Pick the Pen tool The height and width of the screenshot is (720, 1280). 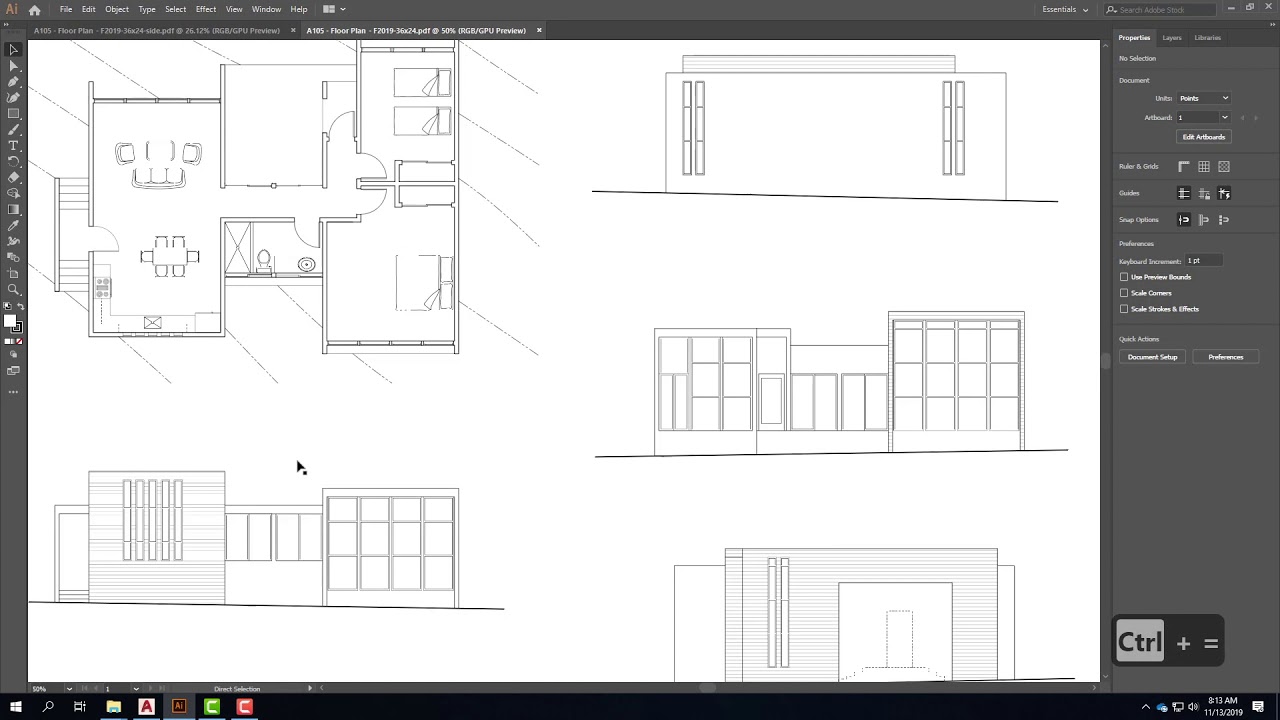(x=13, y=82)
